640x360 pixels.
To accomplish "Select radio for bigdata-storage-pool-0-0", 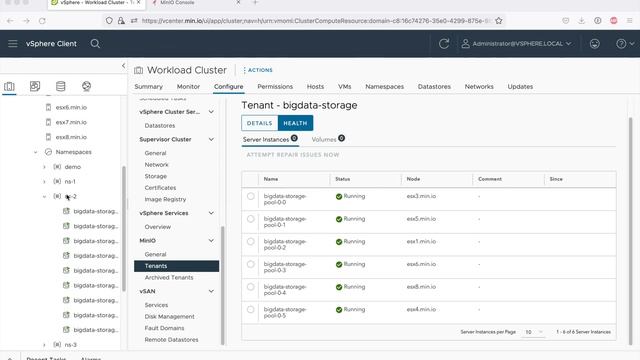I will click(251, 196).
